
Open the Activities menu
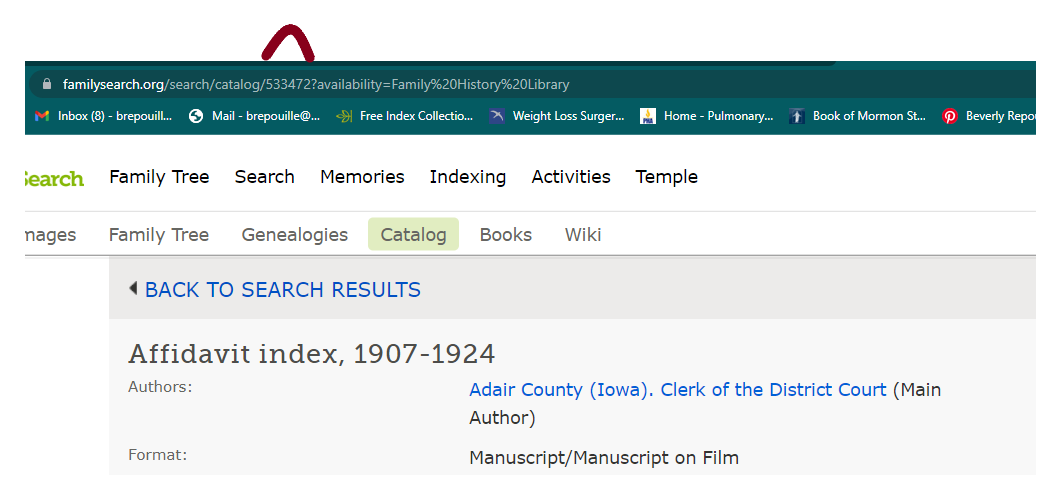(x=571, y=177)
